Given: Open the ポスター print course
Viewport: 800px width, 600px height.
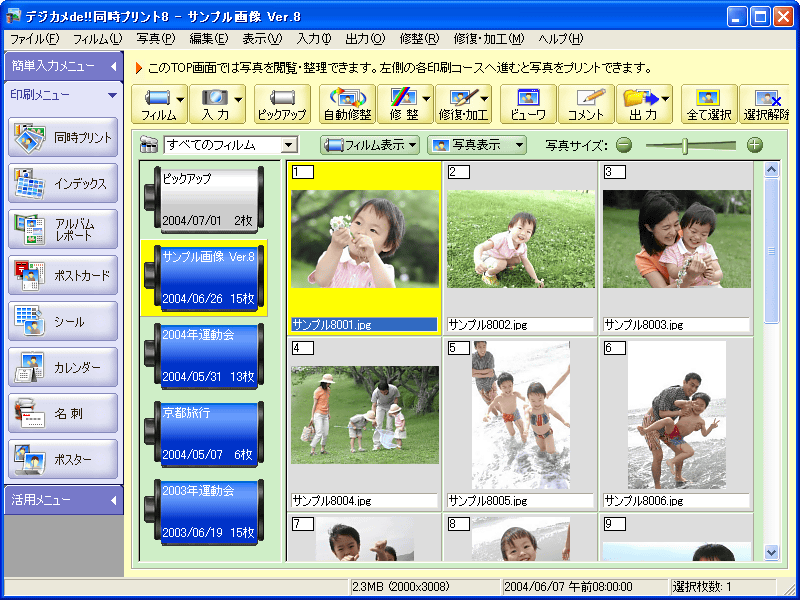Looking at the screenshot, I should [x=63, y=459].
